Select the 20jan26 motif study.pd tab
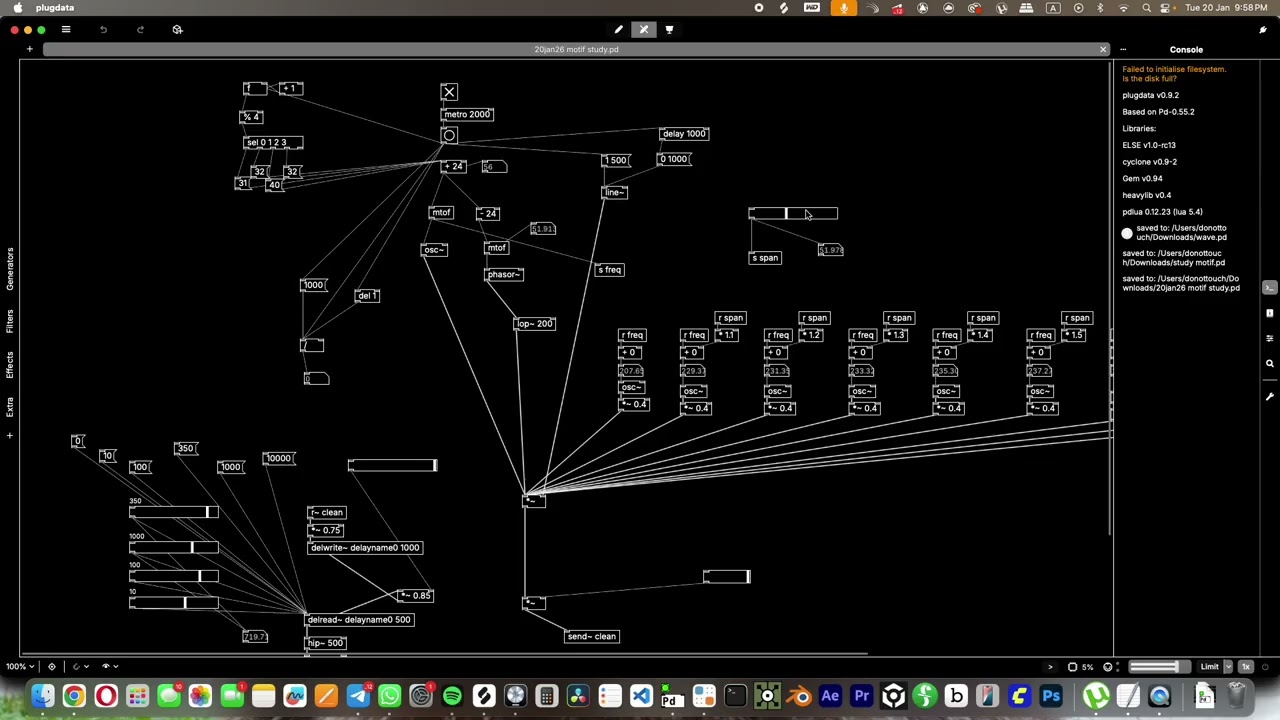 coord(576,49)
